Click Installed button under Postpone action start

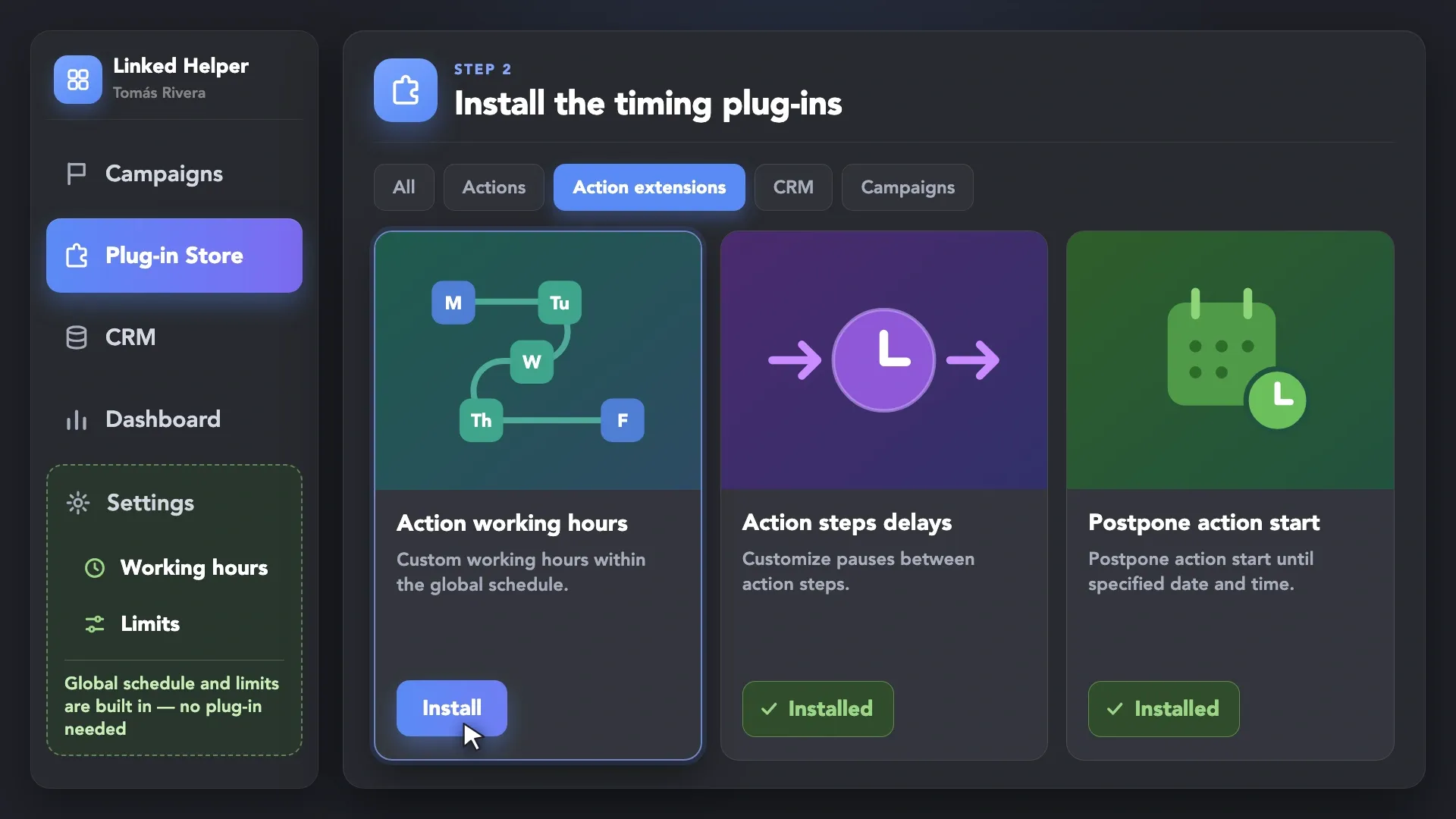pyautogui.click(x=1164, y=709)
